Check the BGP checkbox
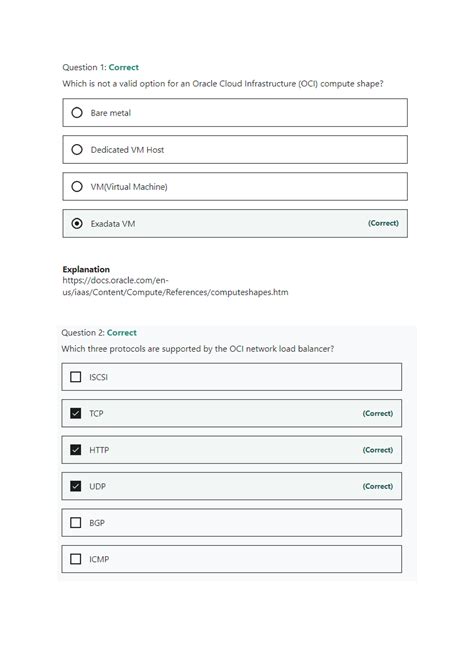The height and width of the screenshot is (670, 474). tap(76, 523)
